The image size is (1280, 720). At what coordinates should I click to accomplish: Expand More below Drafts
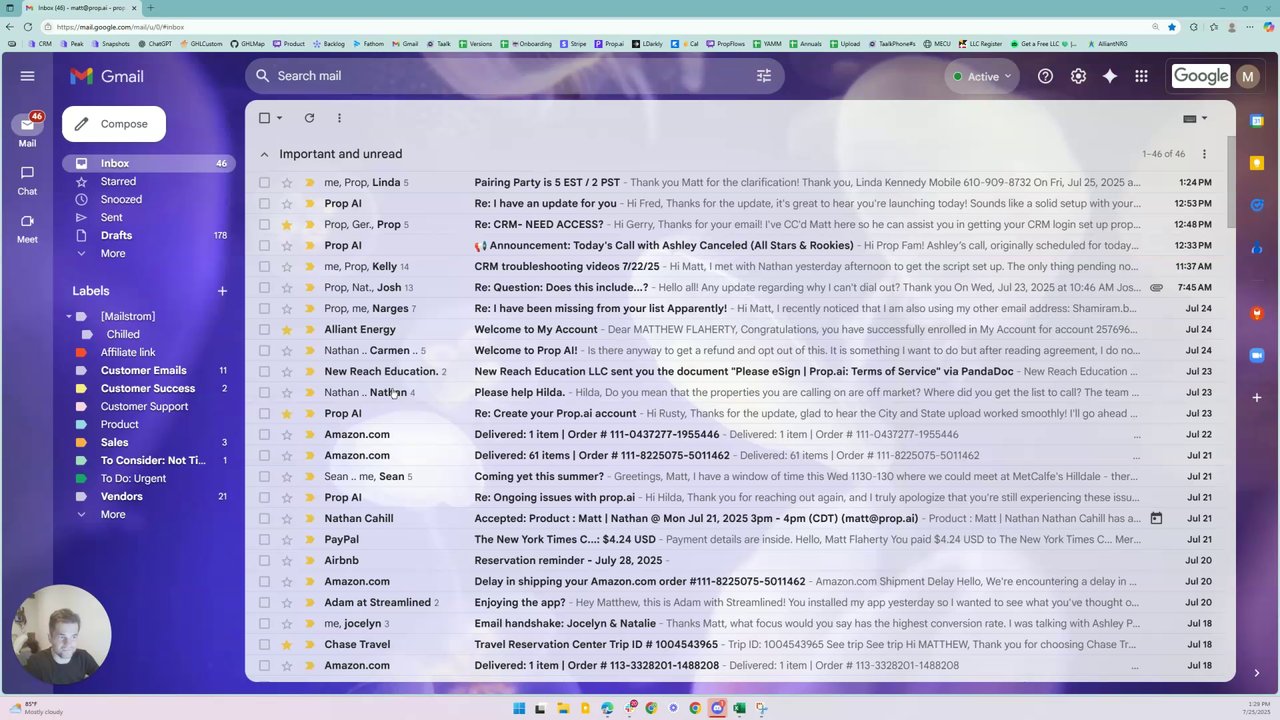click(113, 253)
